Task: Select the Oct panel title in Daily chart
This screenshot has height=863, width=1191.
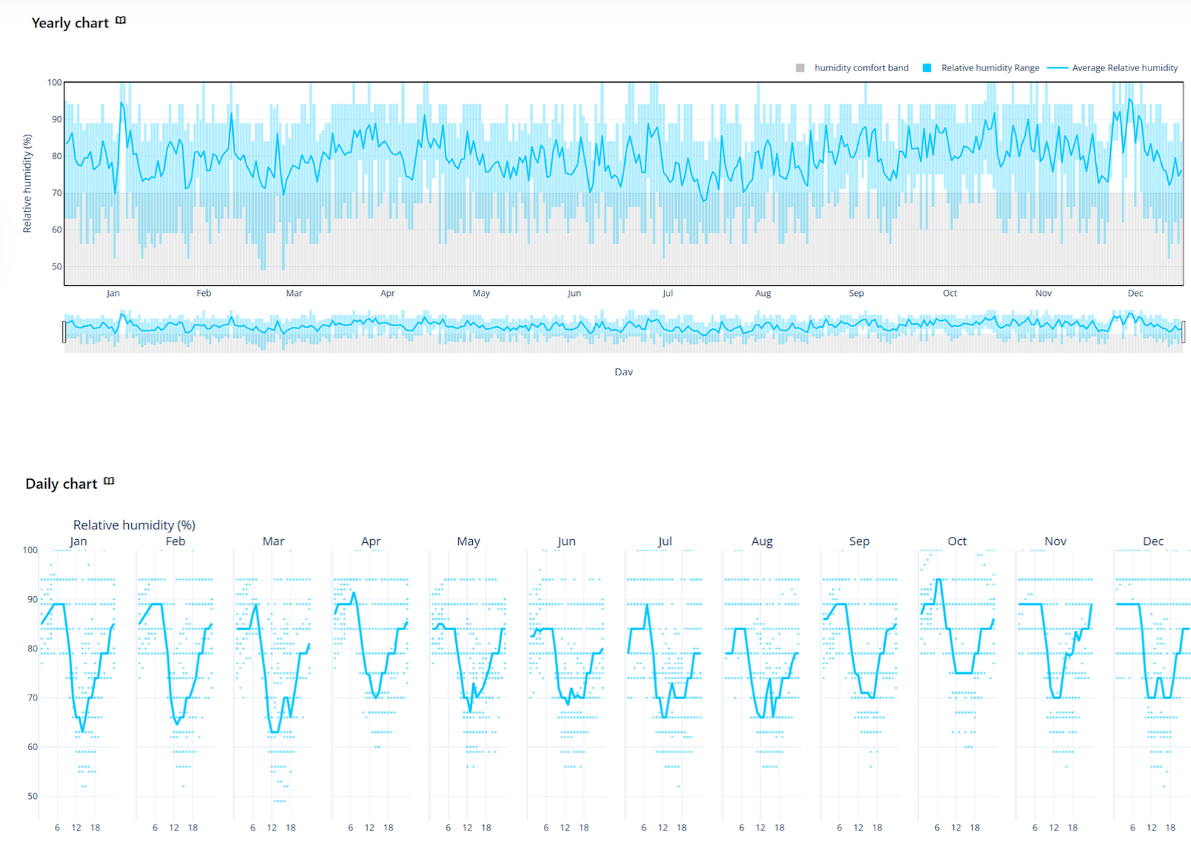Action: [x=957, y=541]
